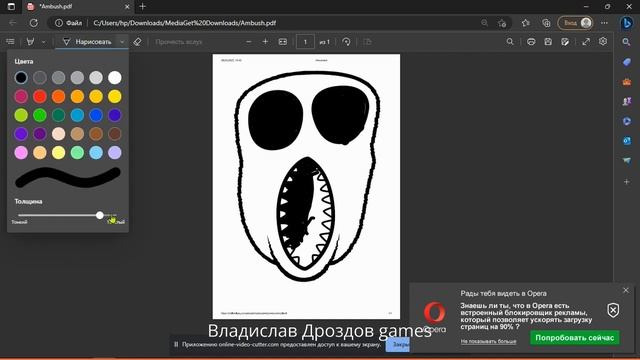Close the Ambush.pdf tab
640x360 pixels.
tap(127, 7)
